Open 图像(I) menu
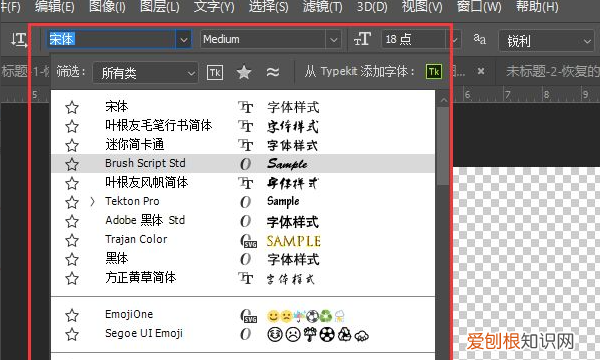This screenshot has width=600, height=360. click(x=107, y=7)
